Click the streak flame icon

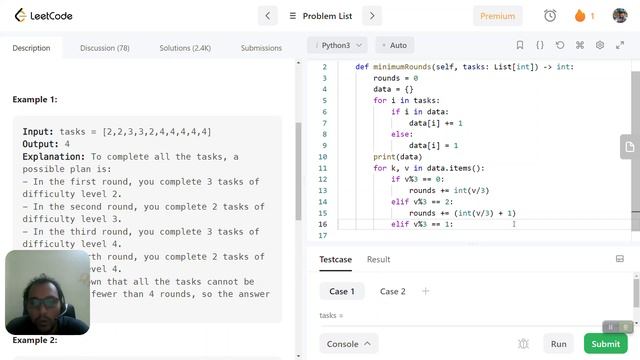point(580,16)
